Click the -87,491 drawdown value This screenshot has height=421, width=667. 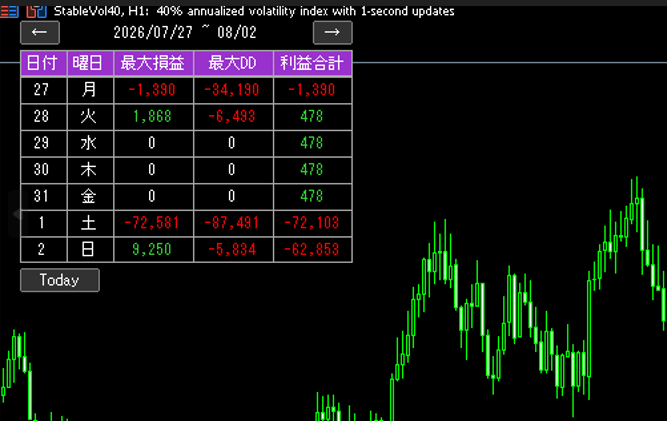pyautogui.click(x=232, y=223)
